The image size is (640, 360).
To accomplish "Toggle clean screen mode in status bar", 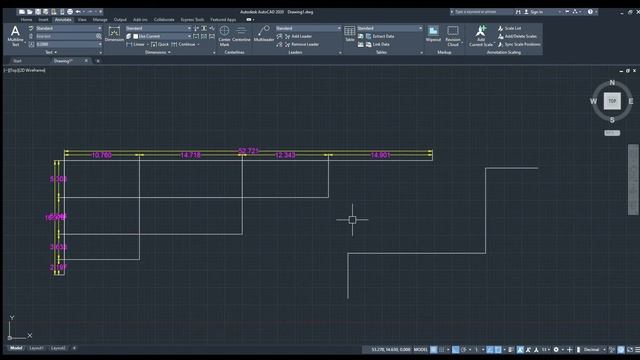I will click(630, 349).
